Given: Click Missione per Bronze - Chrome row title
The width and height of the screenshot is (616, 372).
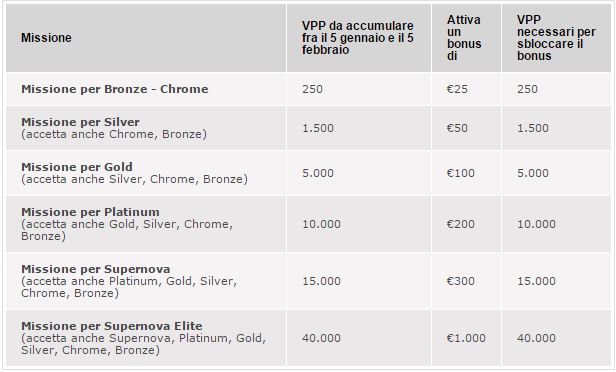Looking at the screenshot, I should coord(115,89).
